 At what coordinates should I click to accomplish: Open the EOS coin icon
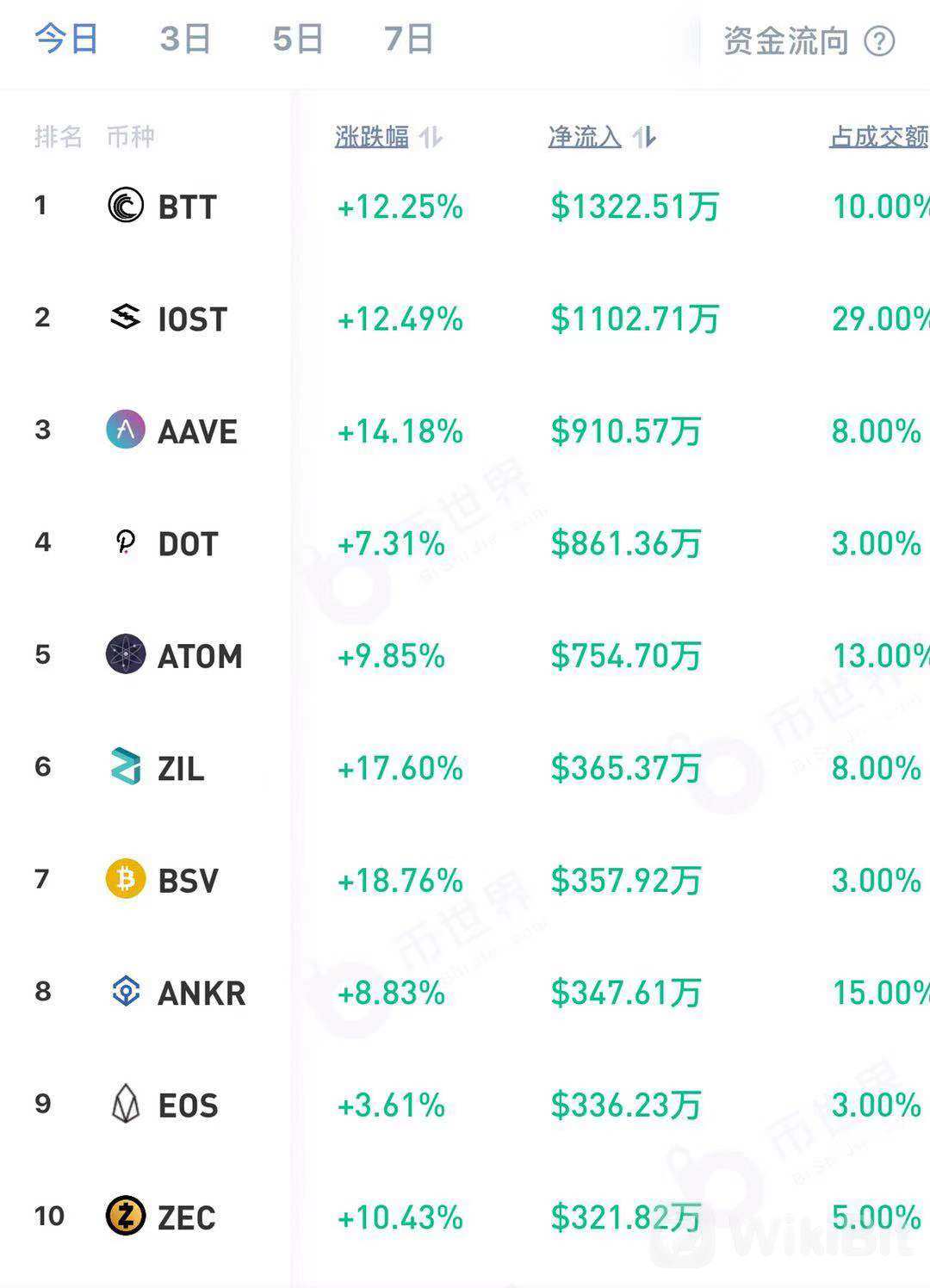click(x=126, y=1104)
